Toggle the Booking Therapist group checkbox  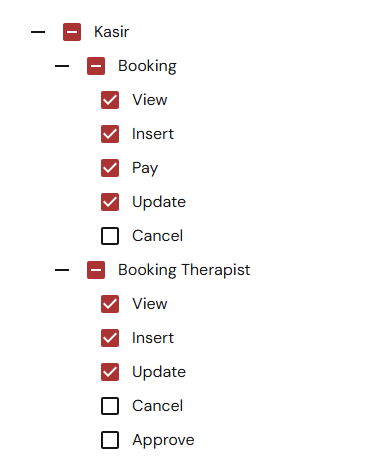(x=96, y=270)
